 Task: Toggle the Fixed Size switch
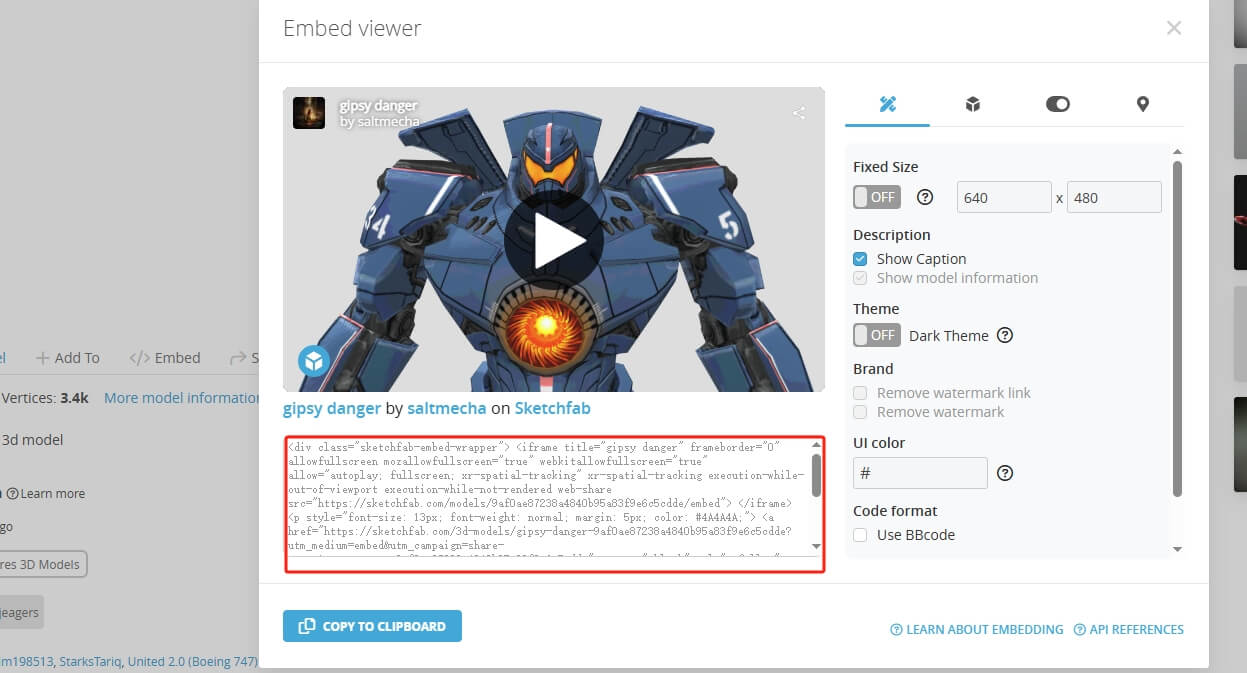[x=877, y=197]
